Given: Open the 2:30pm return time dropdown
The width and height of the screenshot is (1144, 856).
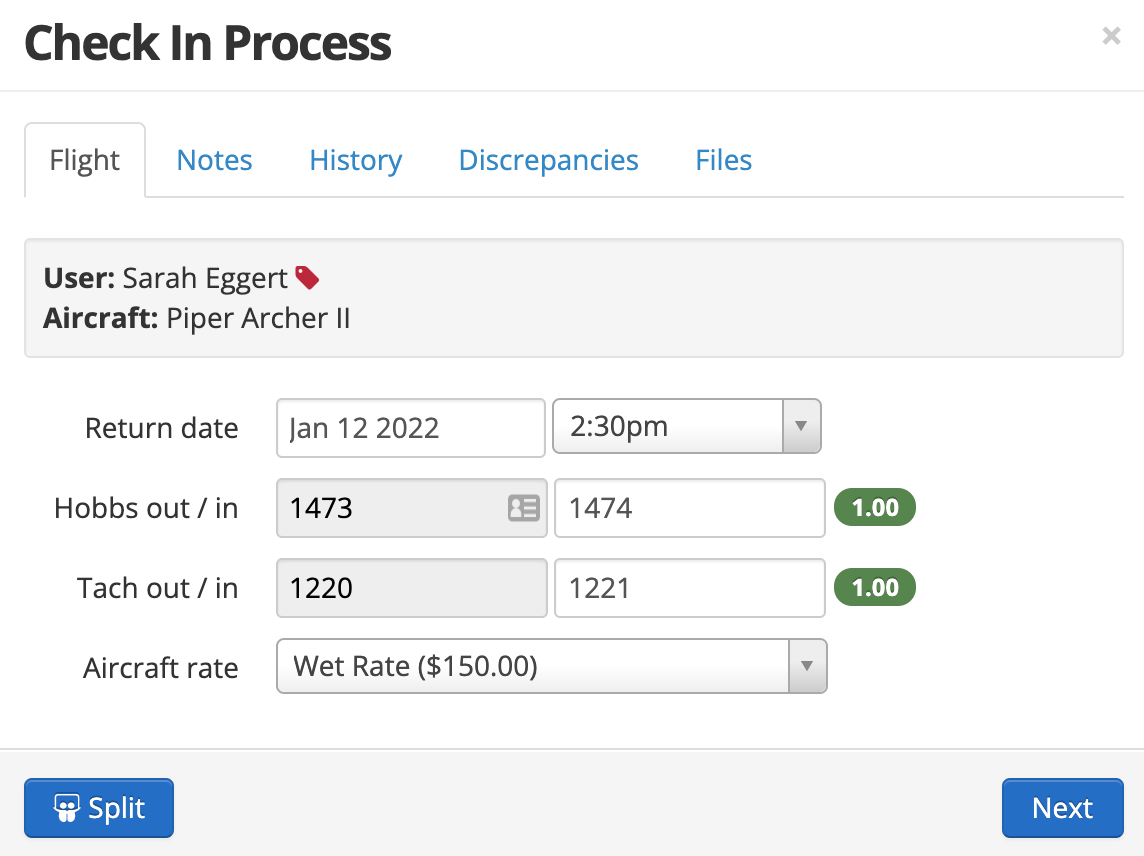Looking at the screenshot, I should point(799,427).
